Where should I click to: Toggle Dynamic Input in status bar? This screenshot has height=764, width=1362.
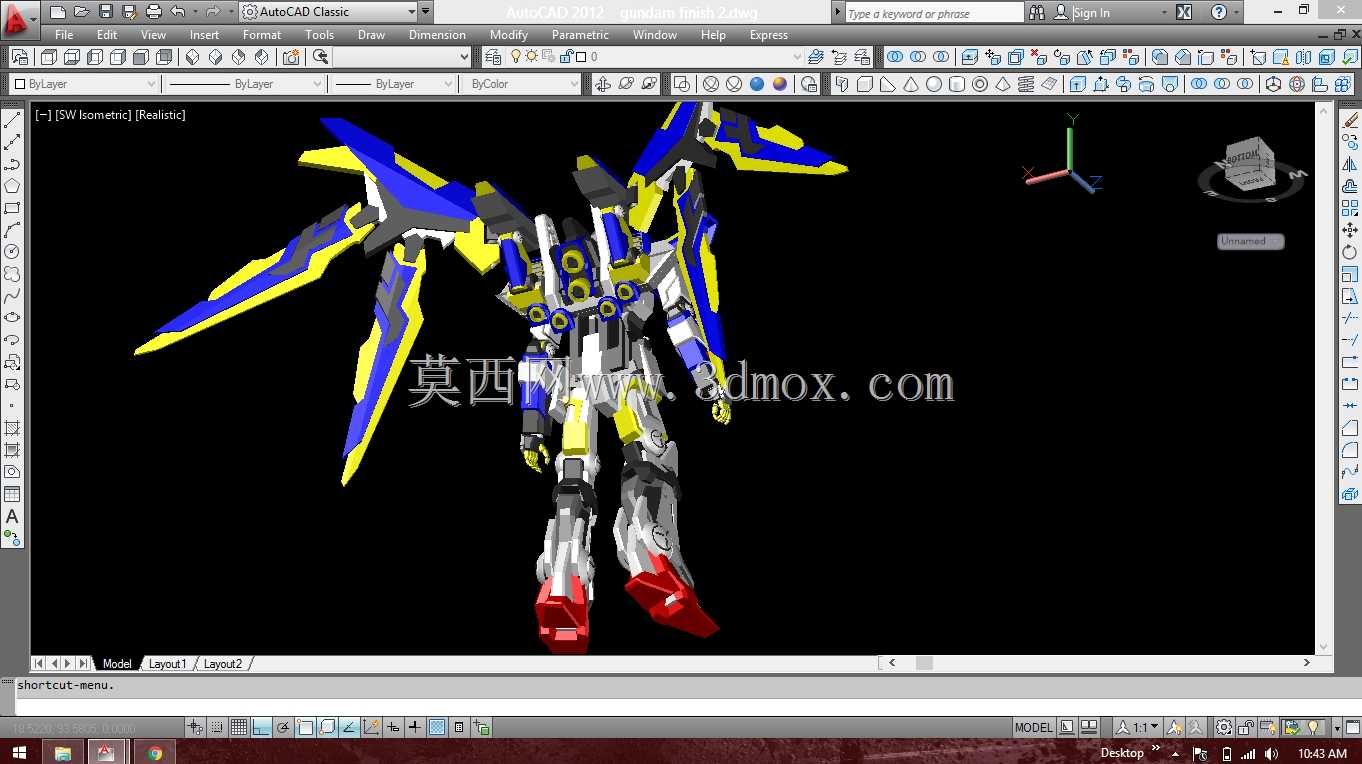tap(393, 727)
